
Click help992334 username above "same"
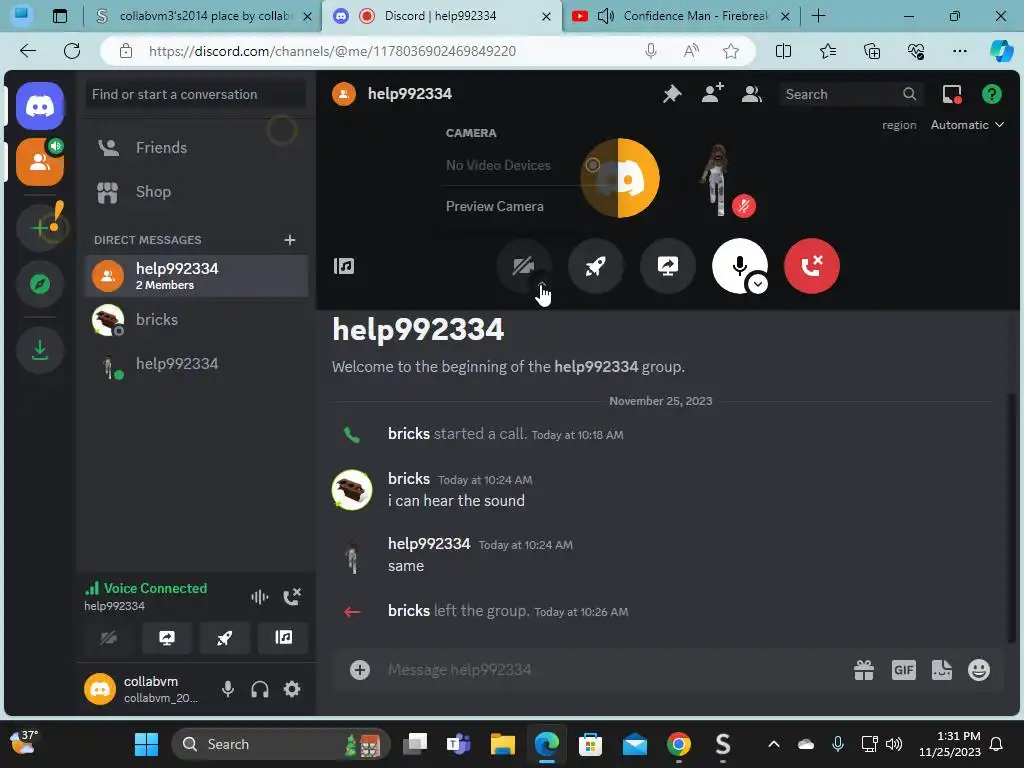click(x=429, y=544)
